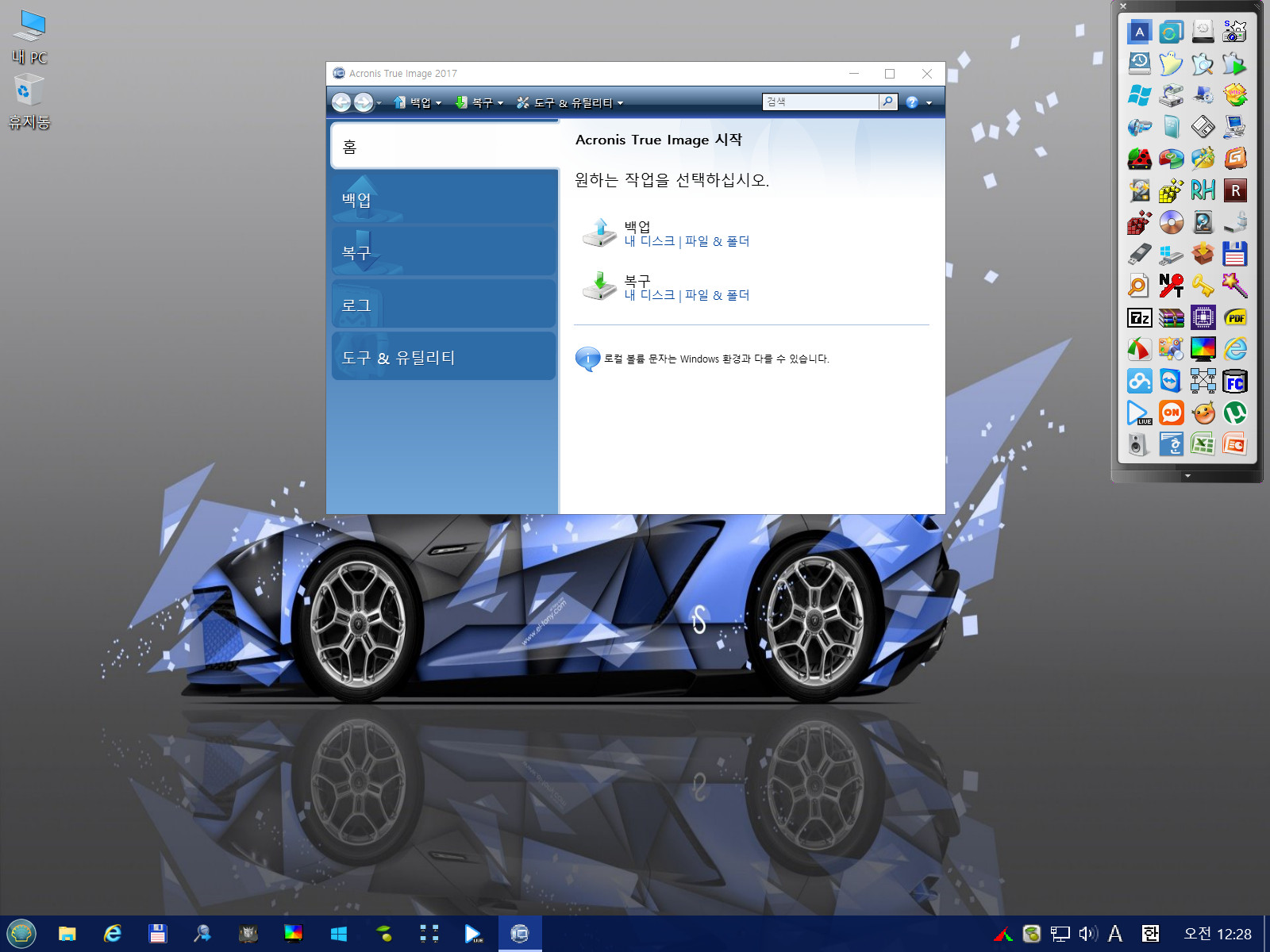Viewport: 1270px width, 952px height.
Task: Close the launcher panel with its X
Action: [x=1122, y=6]
